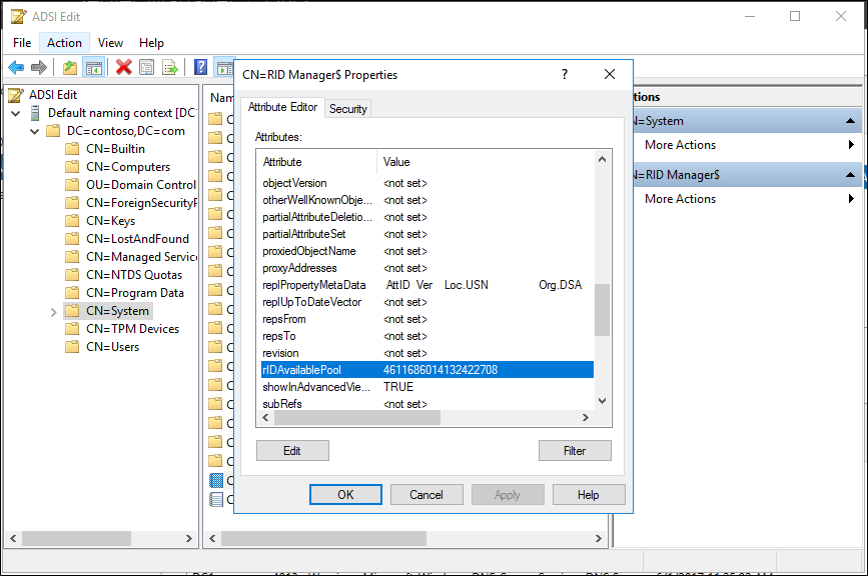Viewport: 868px width, 576px height.
Task: Click the dialog's question mark help button
Action: pos(564,74)
